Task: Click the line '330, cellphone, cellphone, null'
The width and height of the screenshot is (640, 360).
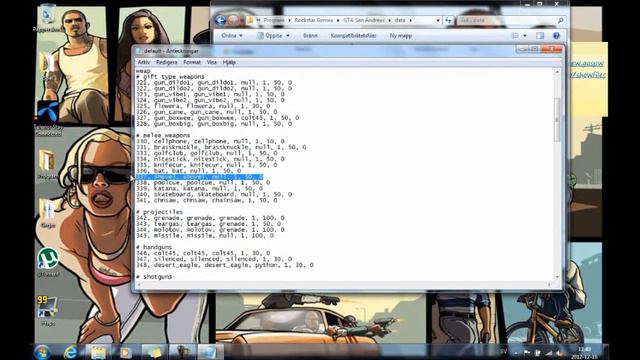Action: pos(210,141)
